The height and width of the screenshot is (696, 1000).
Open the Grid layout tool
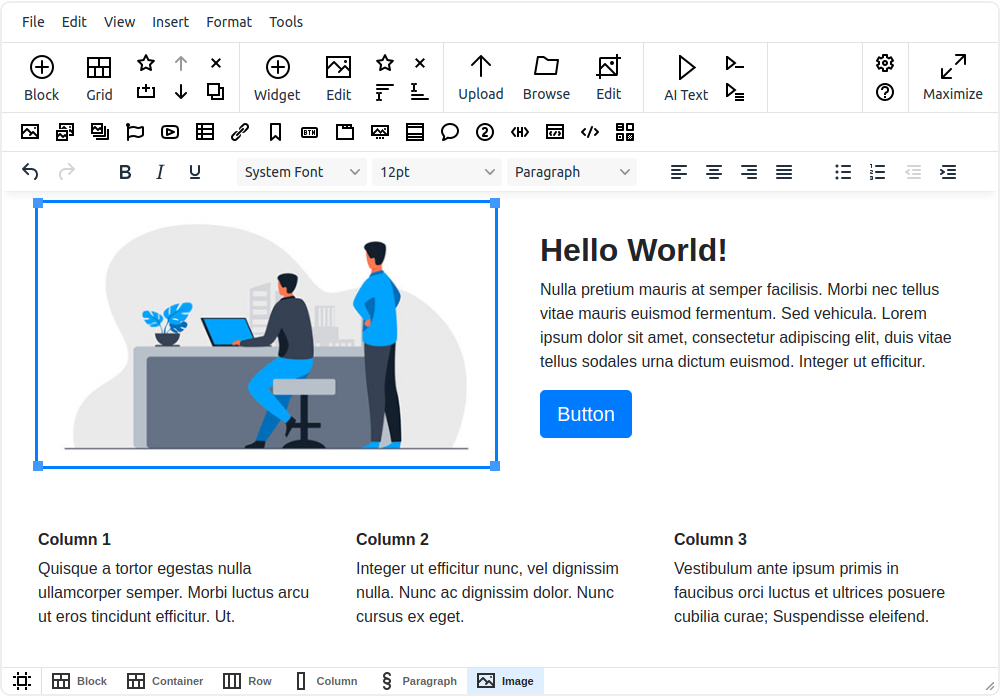[99, 78]
